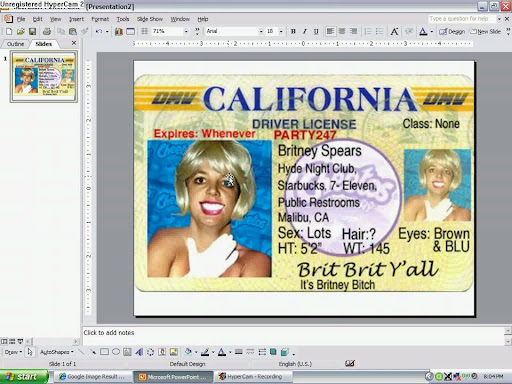Expand the AutoShapes menu
This screenshot has width=512, height=384.
(57, 352)
